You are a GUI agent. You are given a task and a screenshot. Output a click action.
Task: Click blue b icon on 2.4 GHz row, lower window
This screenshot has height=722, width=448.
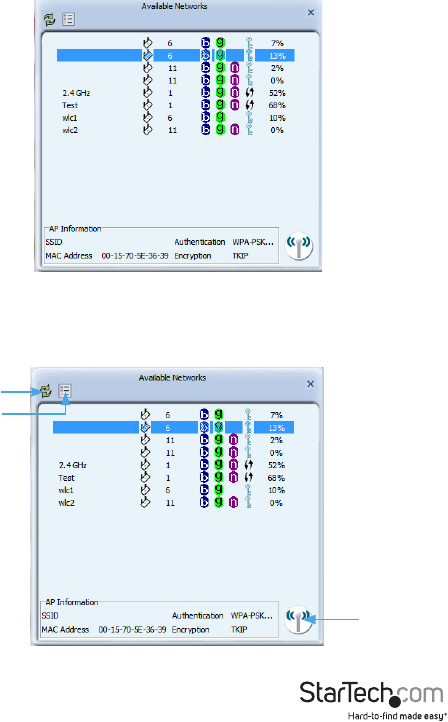pyautogui.click(x=204, y=465)
